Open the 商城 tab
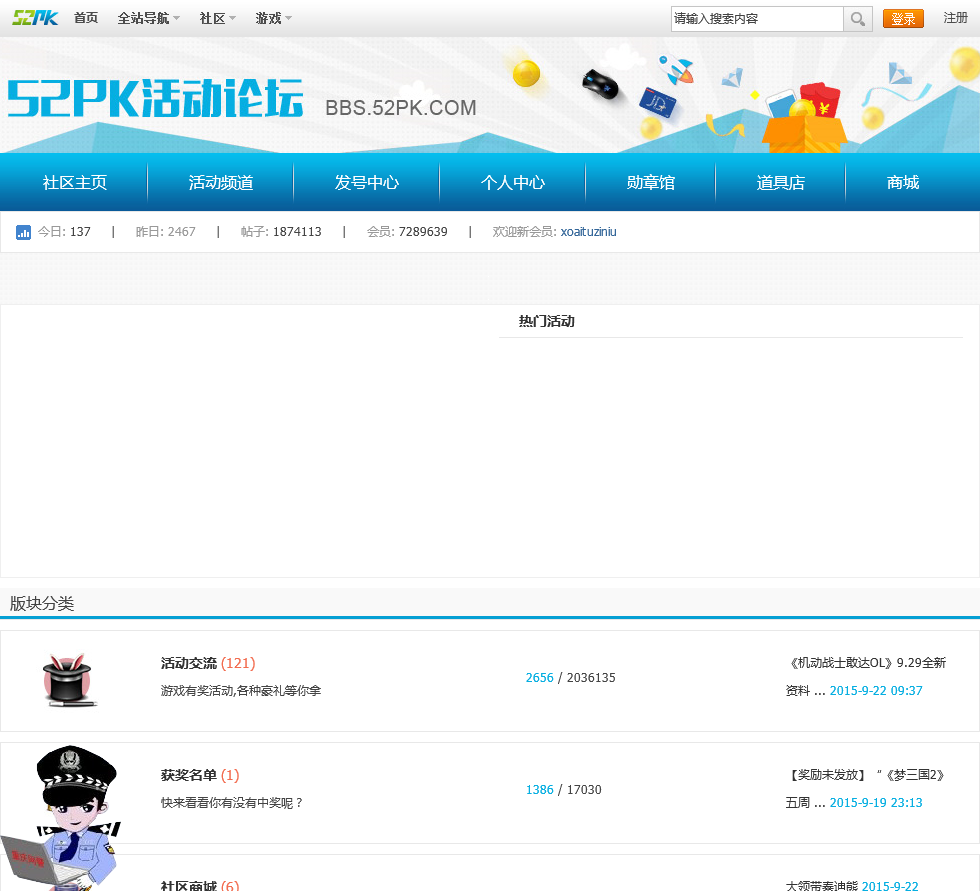Image resolution: width=980 pixels, height=891 pixels. [902, 182]
